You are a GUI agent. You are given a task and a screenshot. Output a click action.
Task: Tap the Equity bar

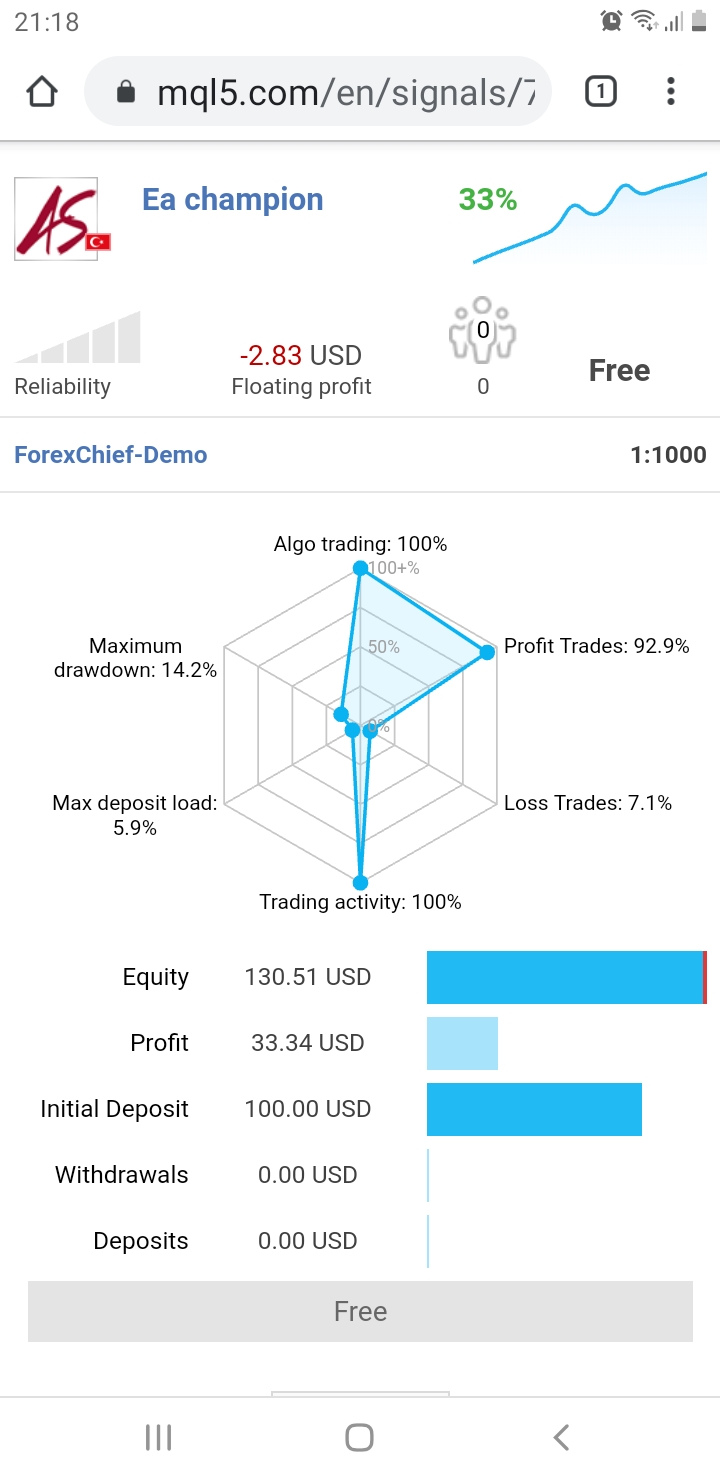[566, 977]
